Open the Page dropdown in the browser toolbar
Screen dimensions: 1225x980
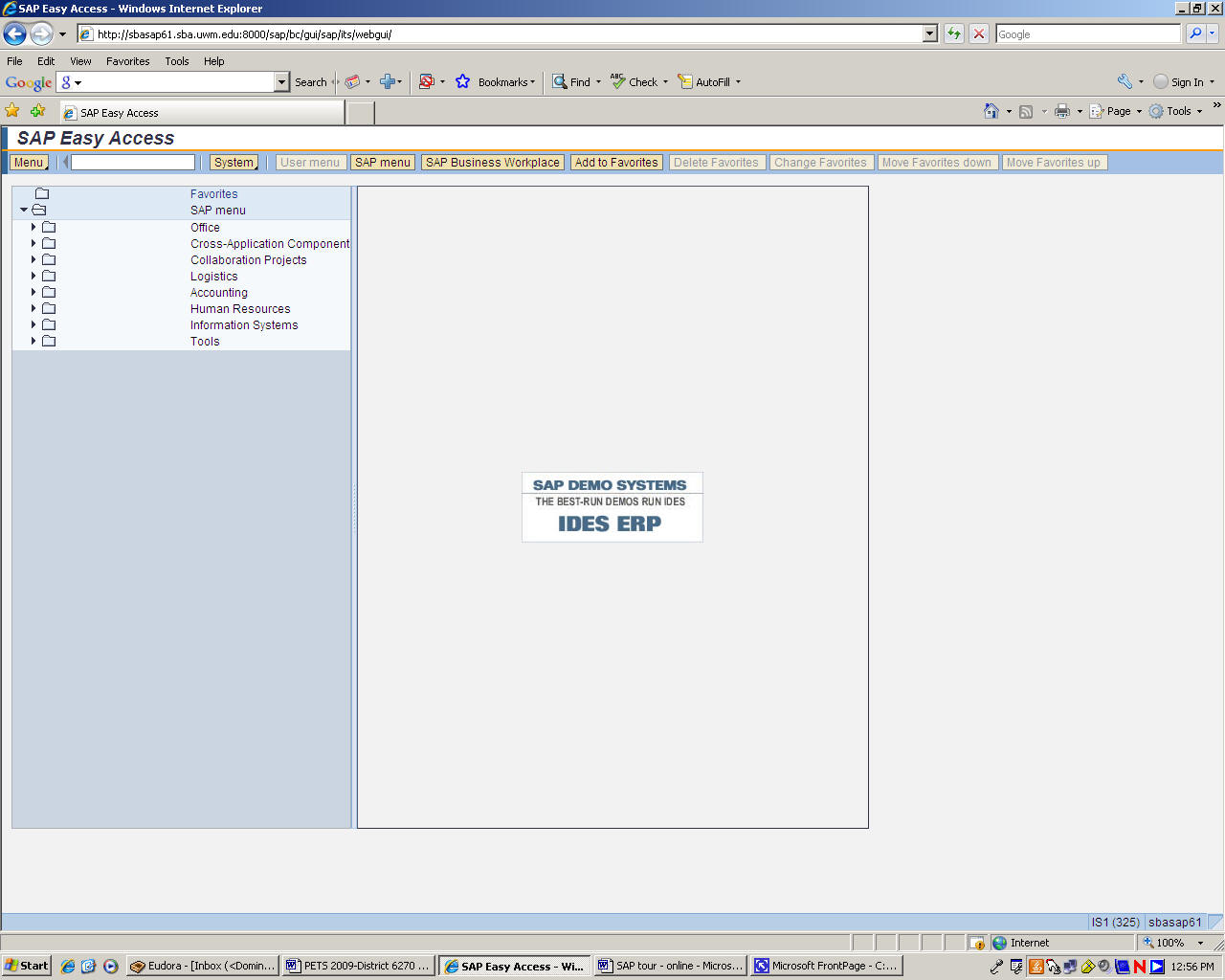1113,112
